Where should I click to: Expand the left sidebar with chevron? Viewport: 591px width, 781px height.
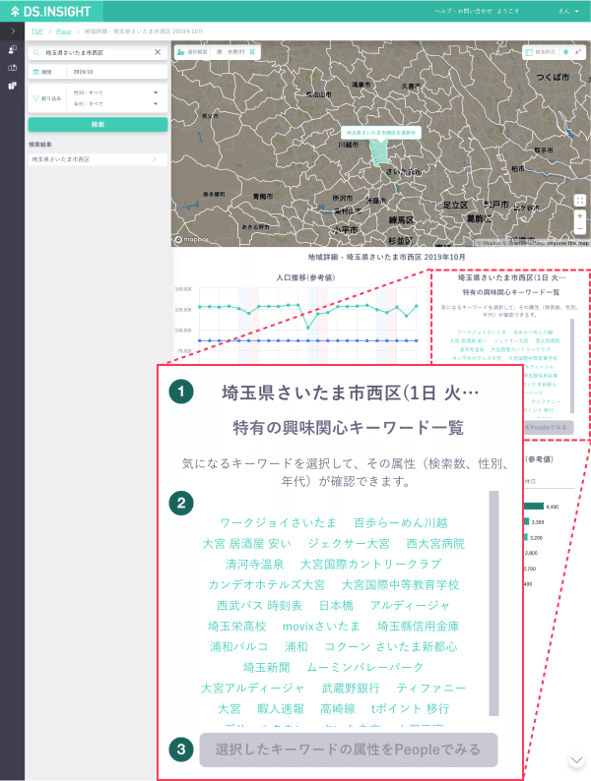pos(12,31)
